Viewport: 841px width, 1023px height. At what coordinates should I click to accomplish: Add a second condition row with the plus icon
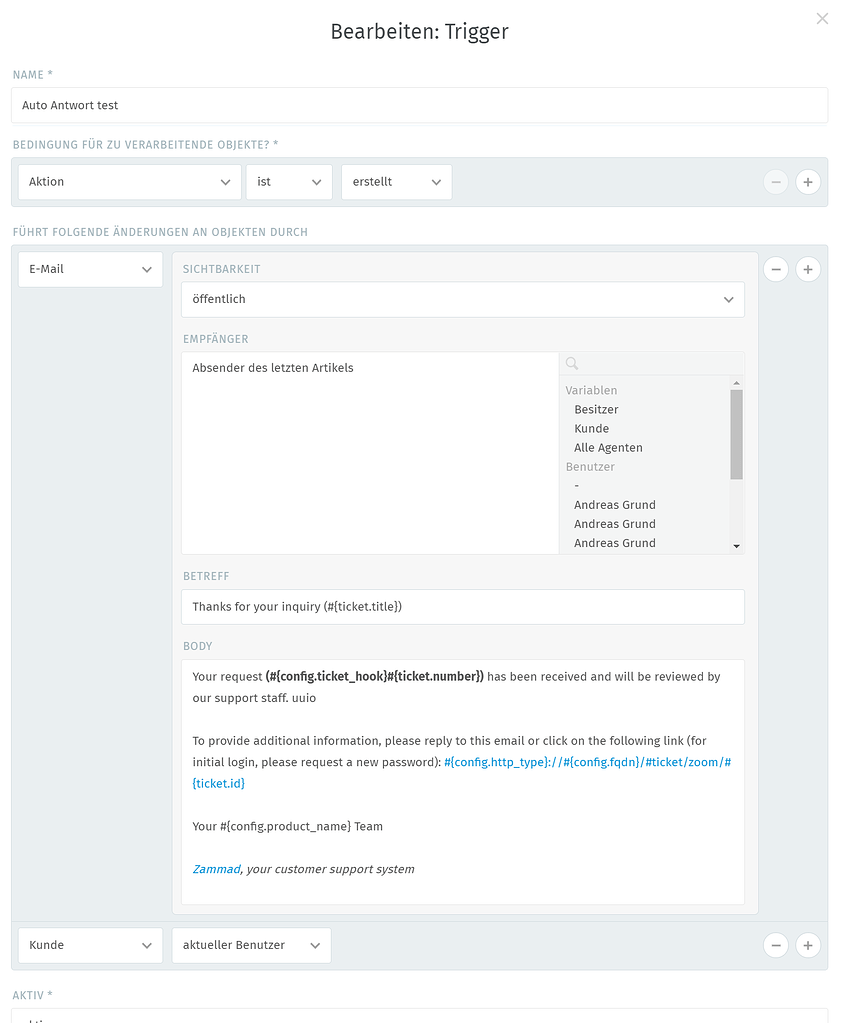coord(808,182)
